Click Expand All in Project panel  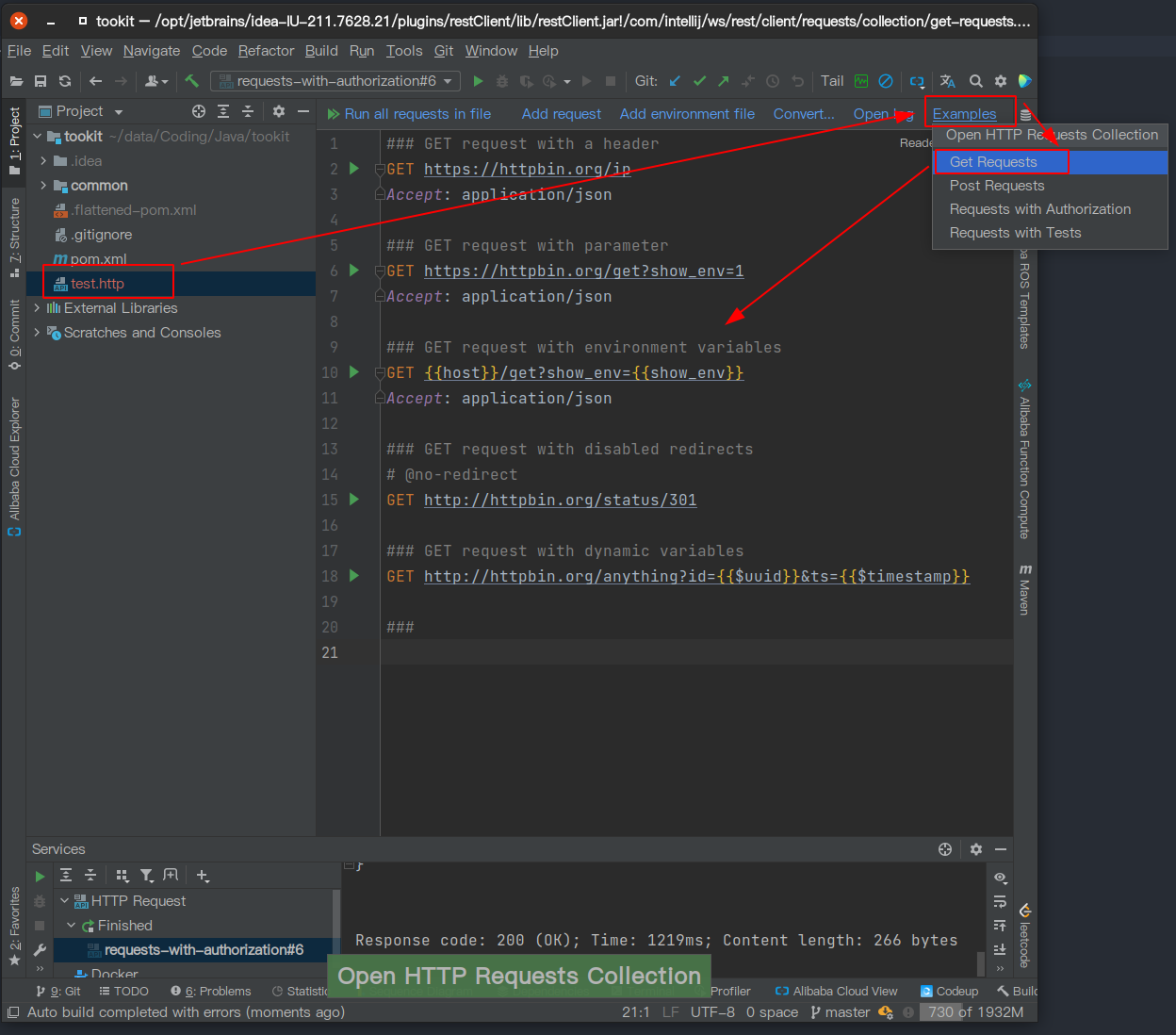pos(223,111)
